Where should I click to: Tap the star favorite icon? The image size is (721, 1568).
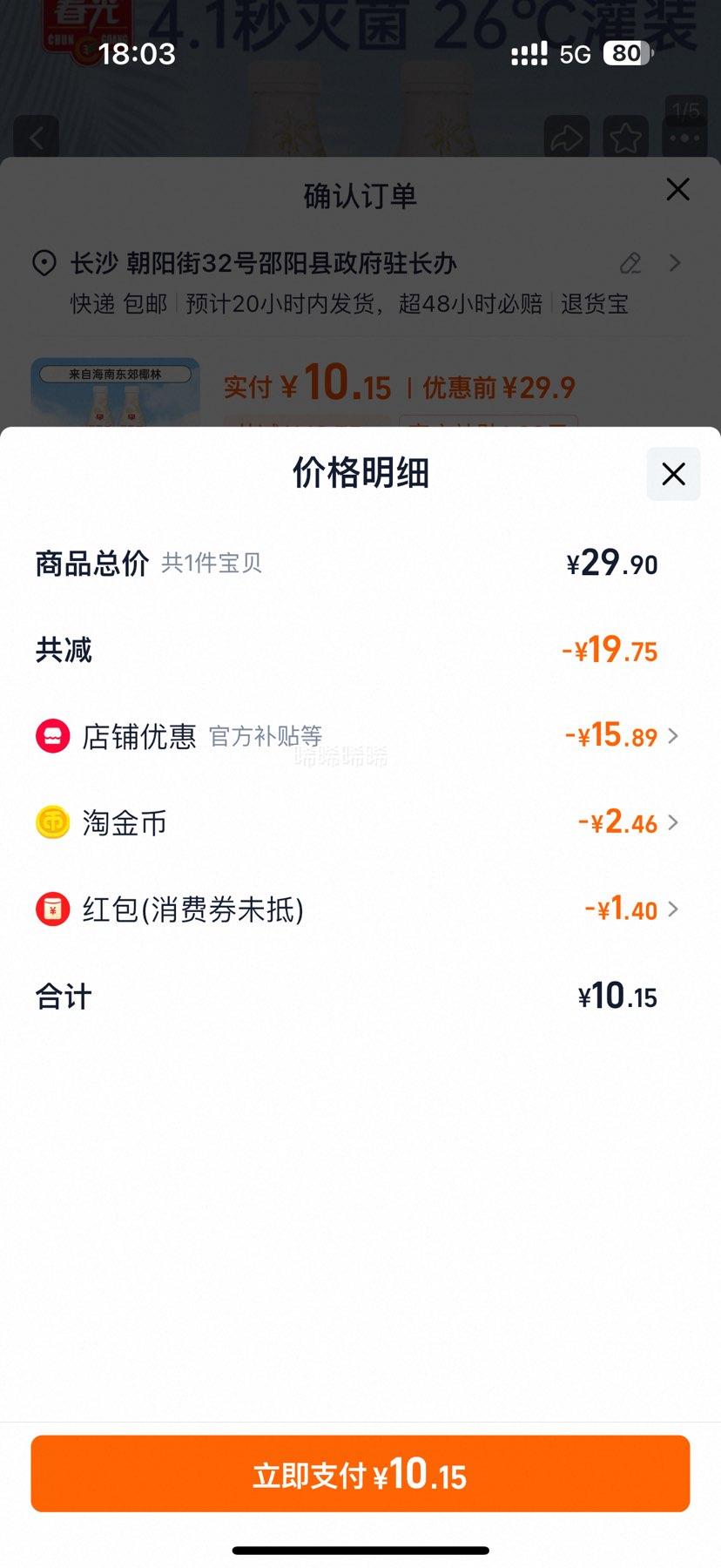625,138
